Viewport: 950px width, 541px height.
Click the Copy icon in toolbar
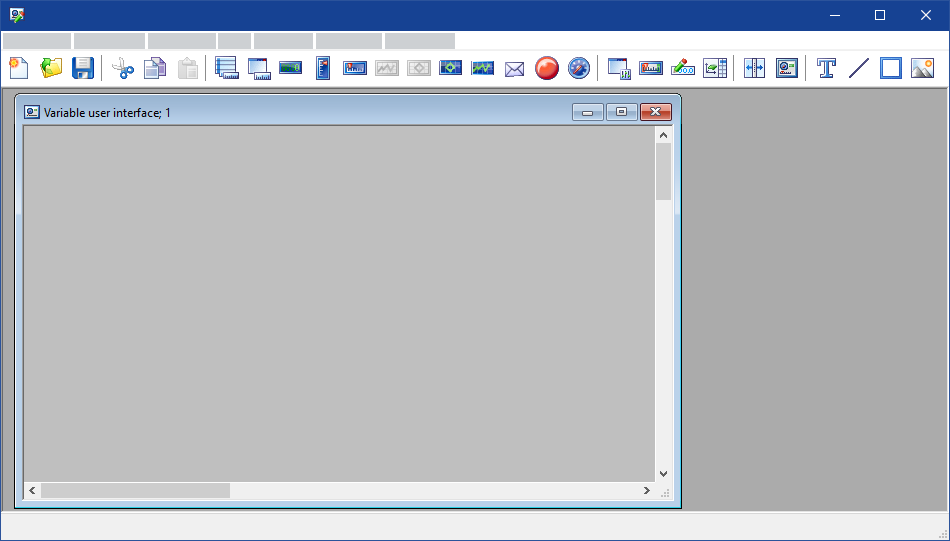tap(154, 68)
